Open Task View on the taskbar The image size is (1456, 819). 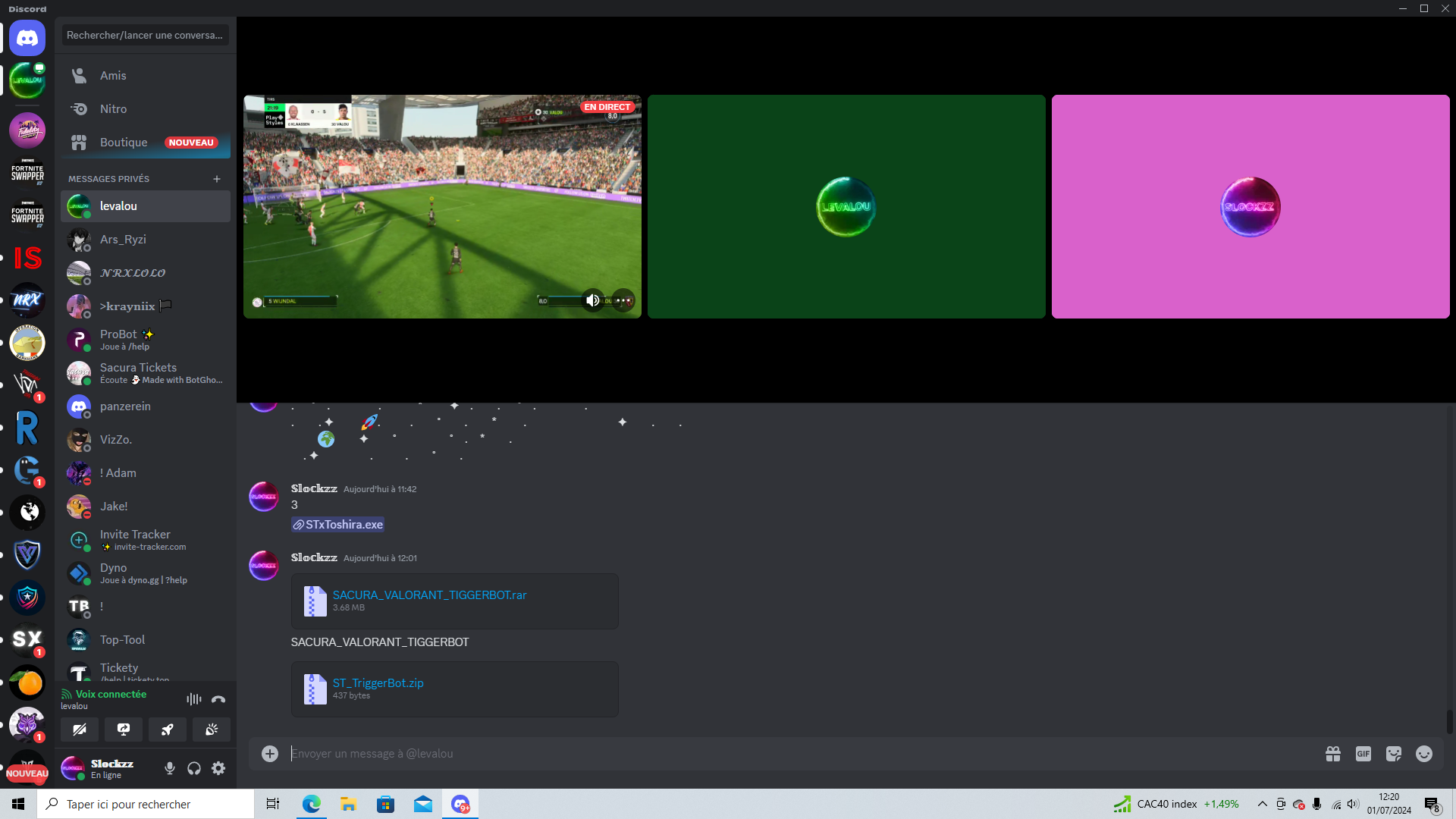click(x=273, y=804)
